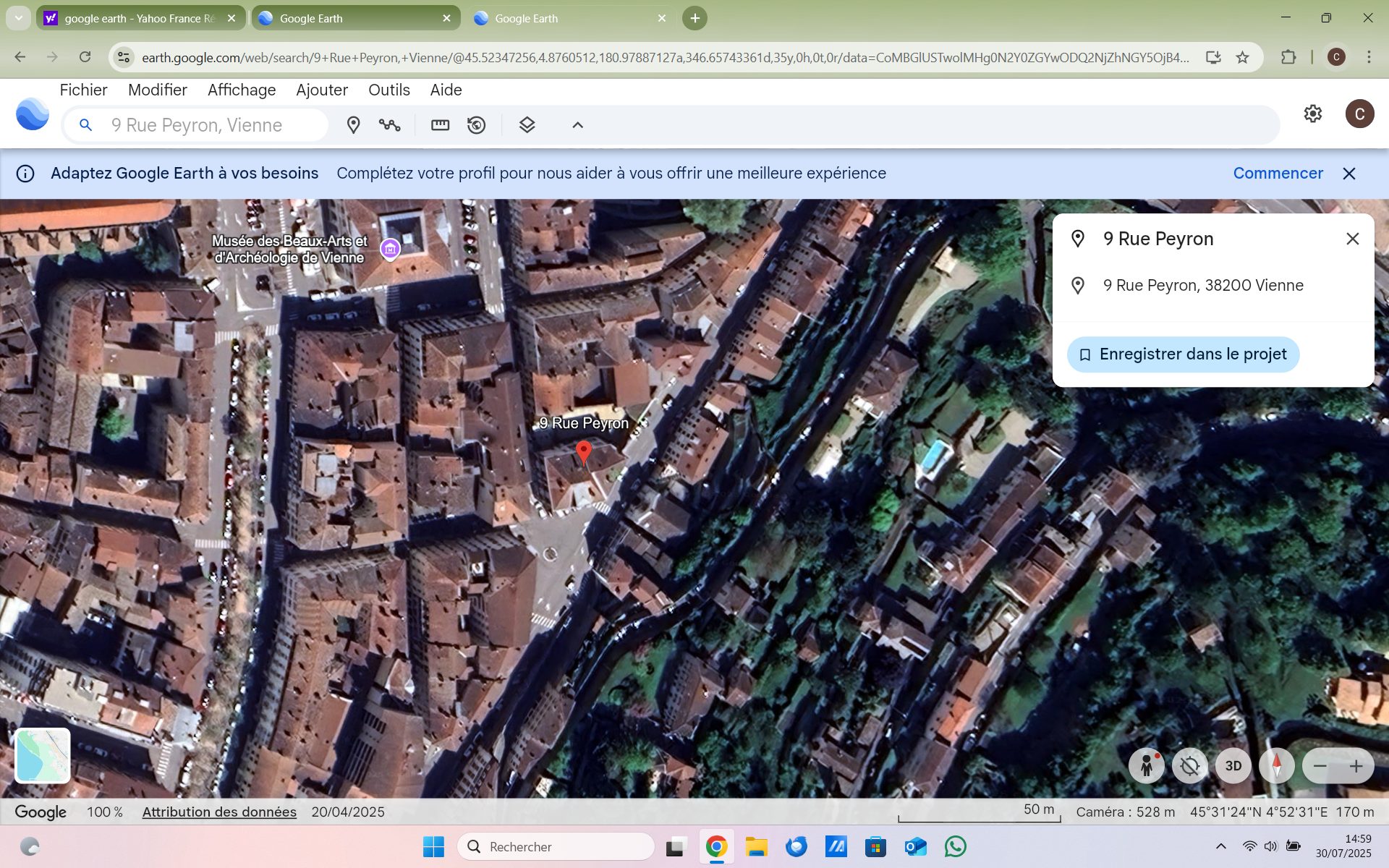
Task: Expand hidden icons in the system tray
Action: (x=1221, y=846)
